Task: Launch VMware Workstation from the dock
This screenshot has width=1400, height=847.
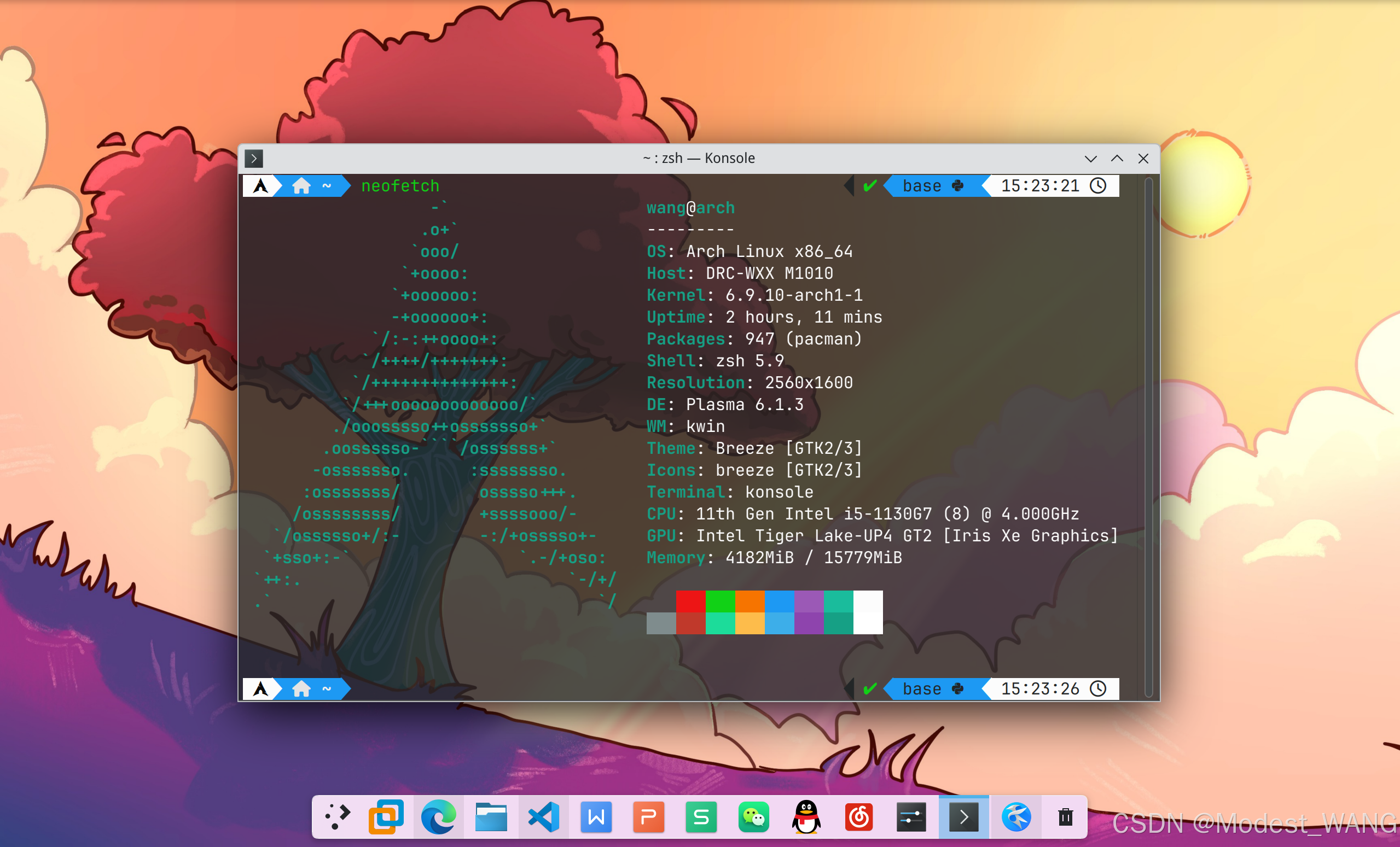Action: pos(386,817)
